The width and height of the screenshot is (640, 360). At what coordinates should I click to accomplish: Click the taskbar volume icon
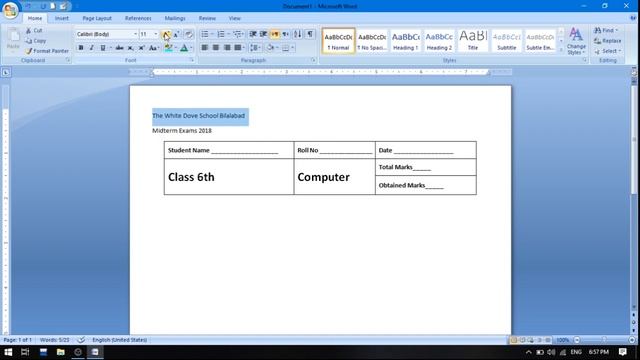click(551, 352)
